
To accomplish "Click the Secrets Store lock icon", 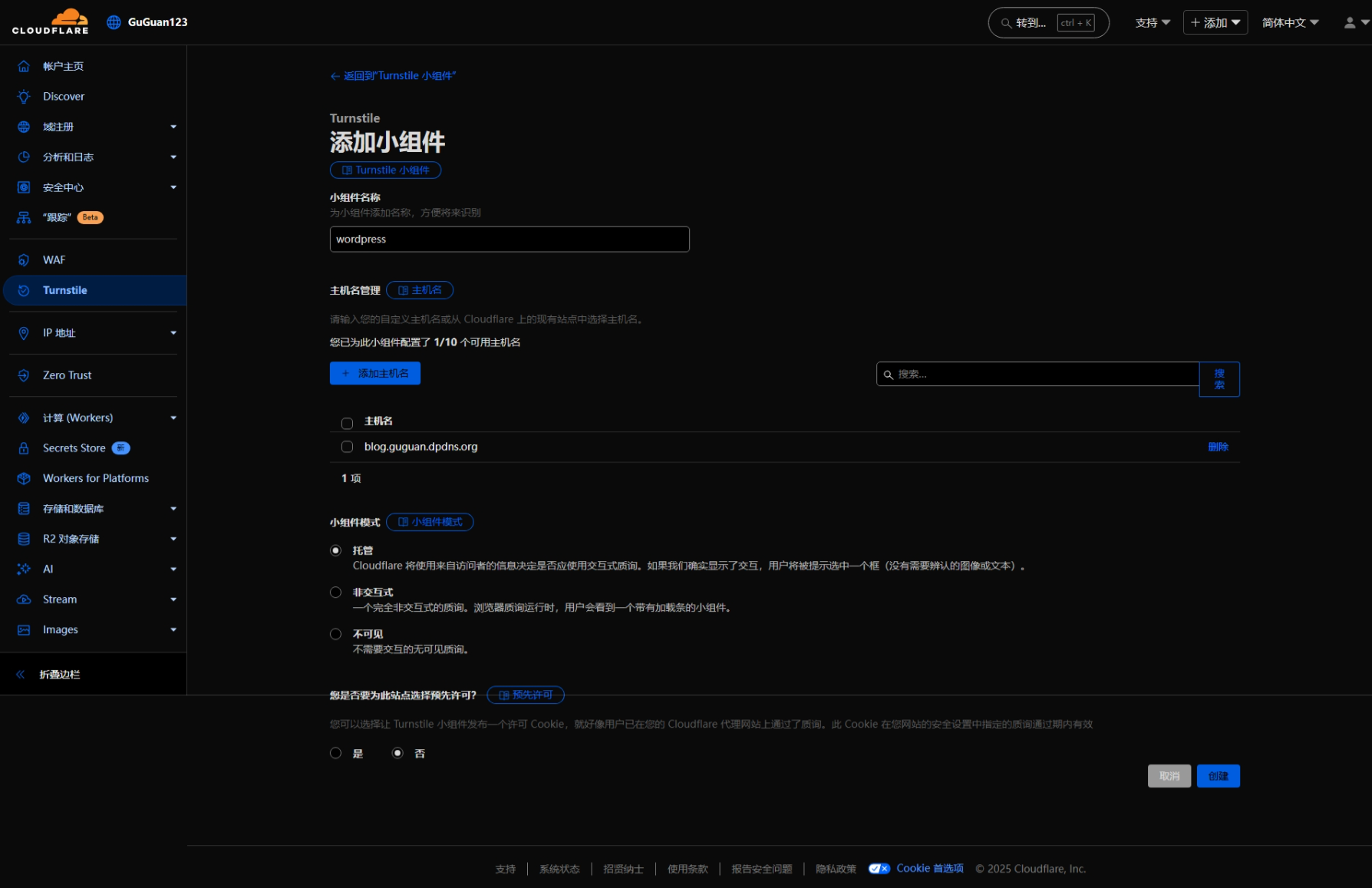I will pyautogui.click(x=24, y=448).
